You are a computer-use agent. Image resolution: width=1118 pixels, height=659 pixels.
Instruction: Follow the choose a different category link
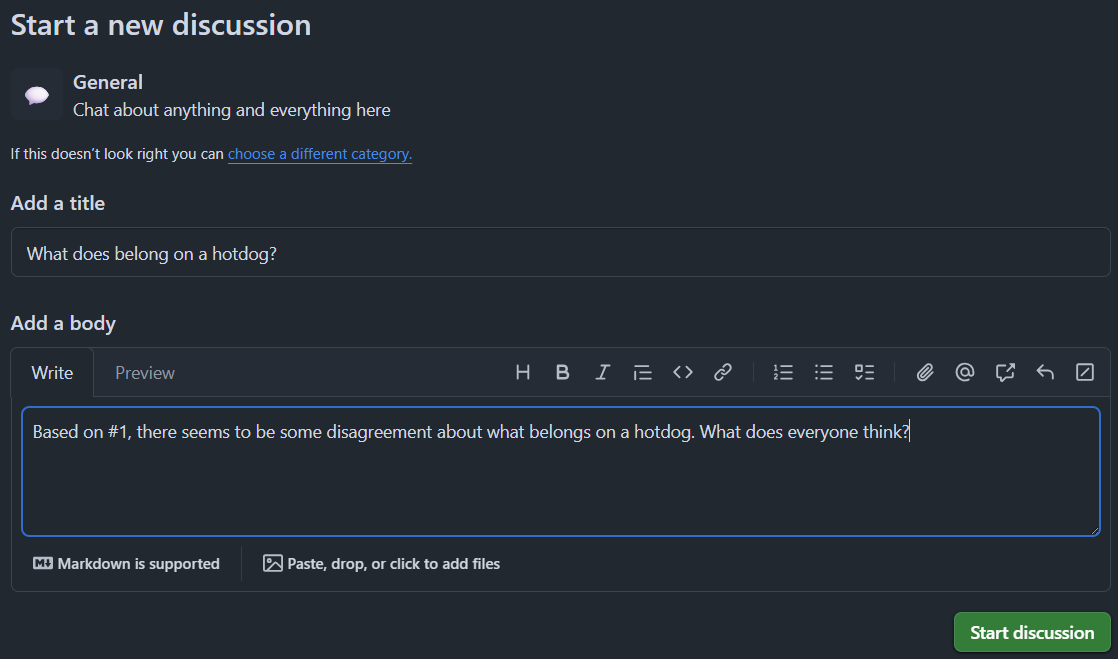tap(319, 154)
